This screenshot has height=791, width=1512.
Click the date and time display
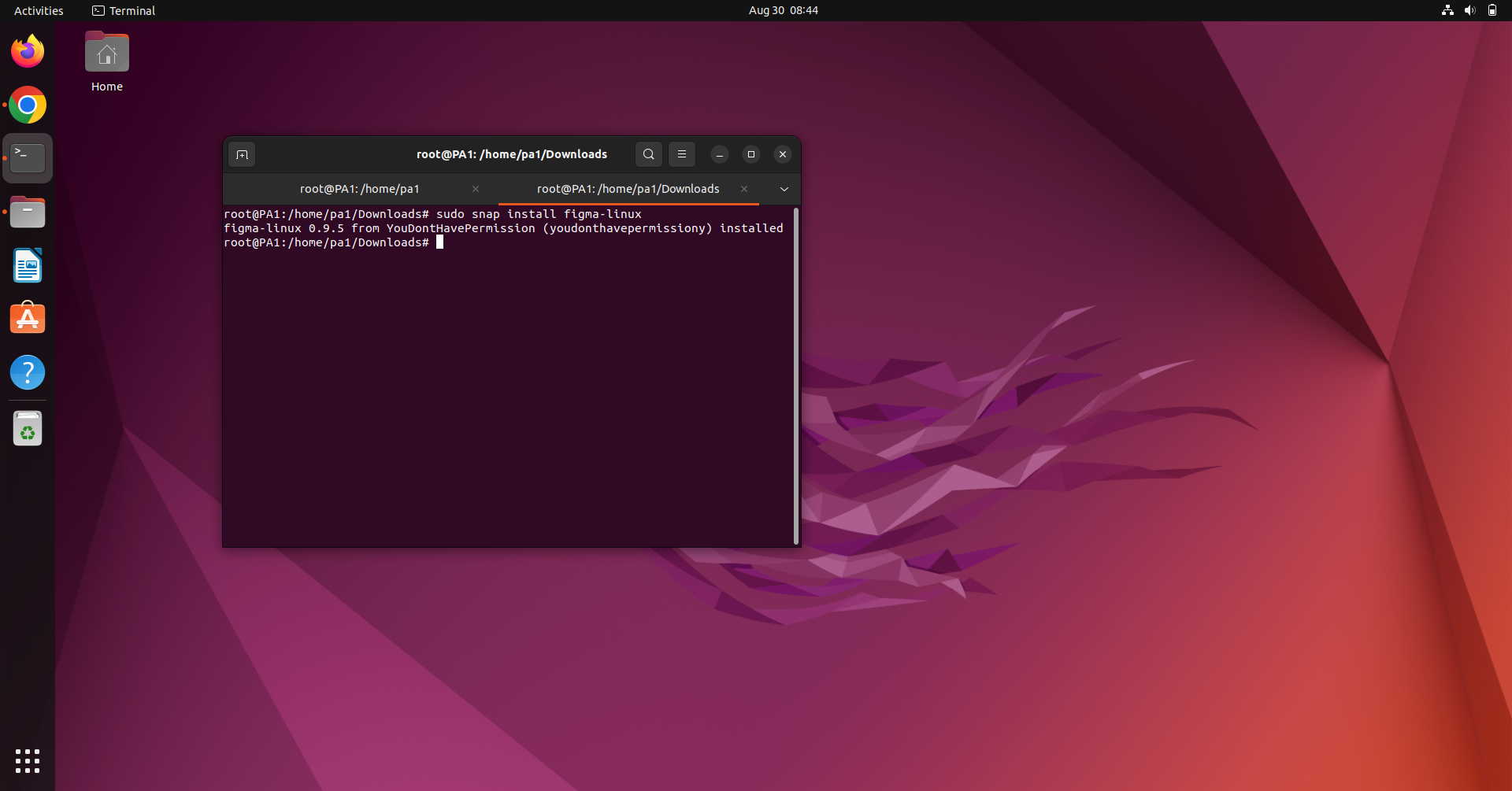pyautogui.click(x=782, y=10)
